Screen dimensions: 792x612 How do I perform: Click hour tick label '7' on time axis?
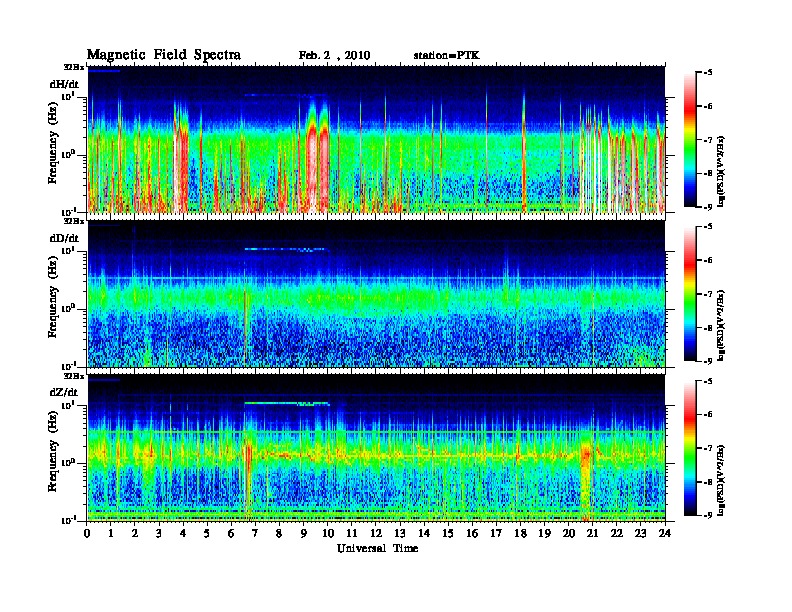(x=255, y=533)
